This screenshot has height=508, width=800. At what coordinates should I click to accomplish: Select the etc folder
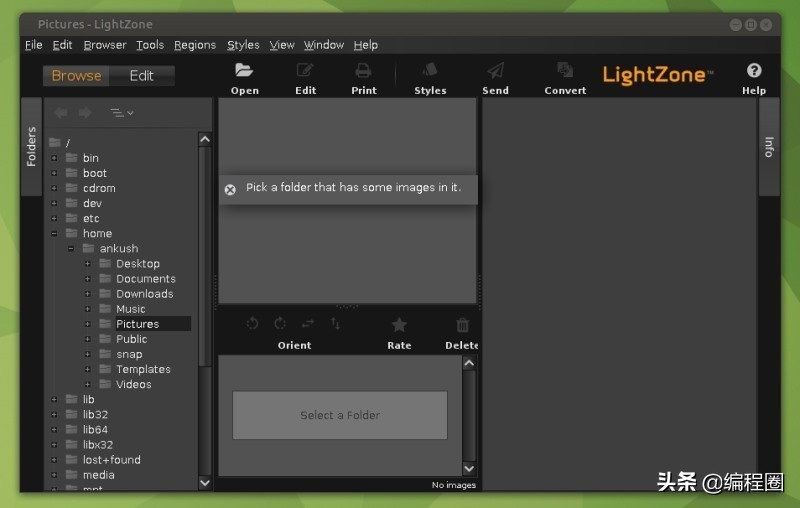[91, 218]
